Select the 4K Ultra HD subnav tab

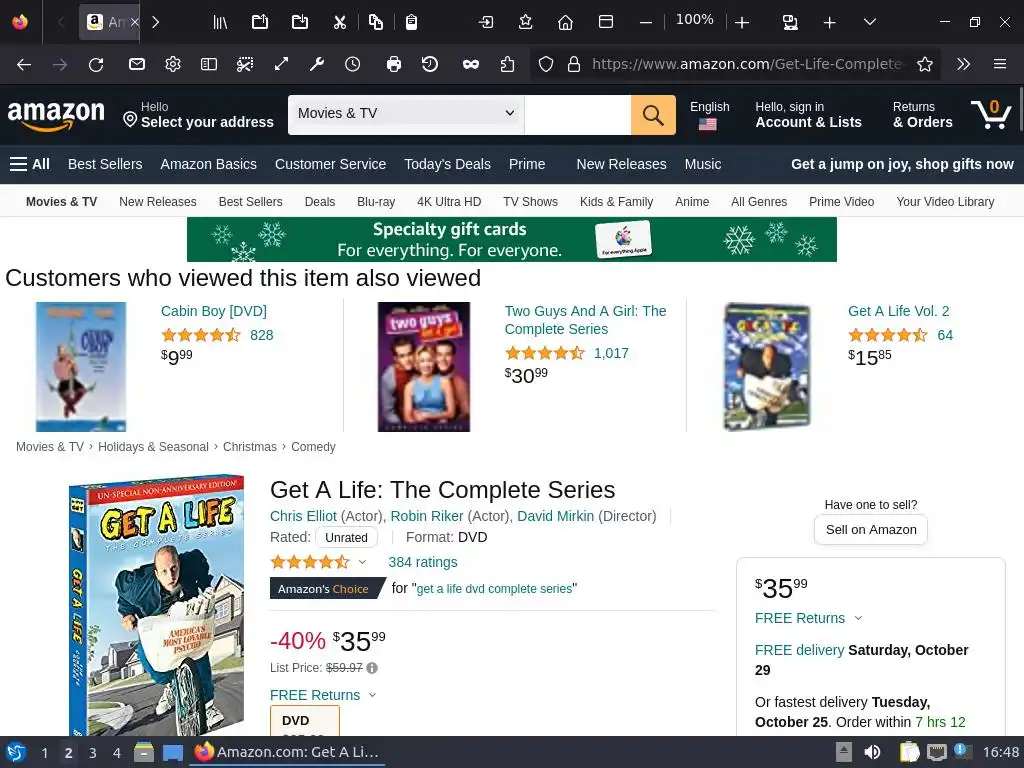click(x=449, y=202)
